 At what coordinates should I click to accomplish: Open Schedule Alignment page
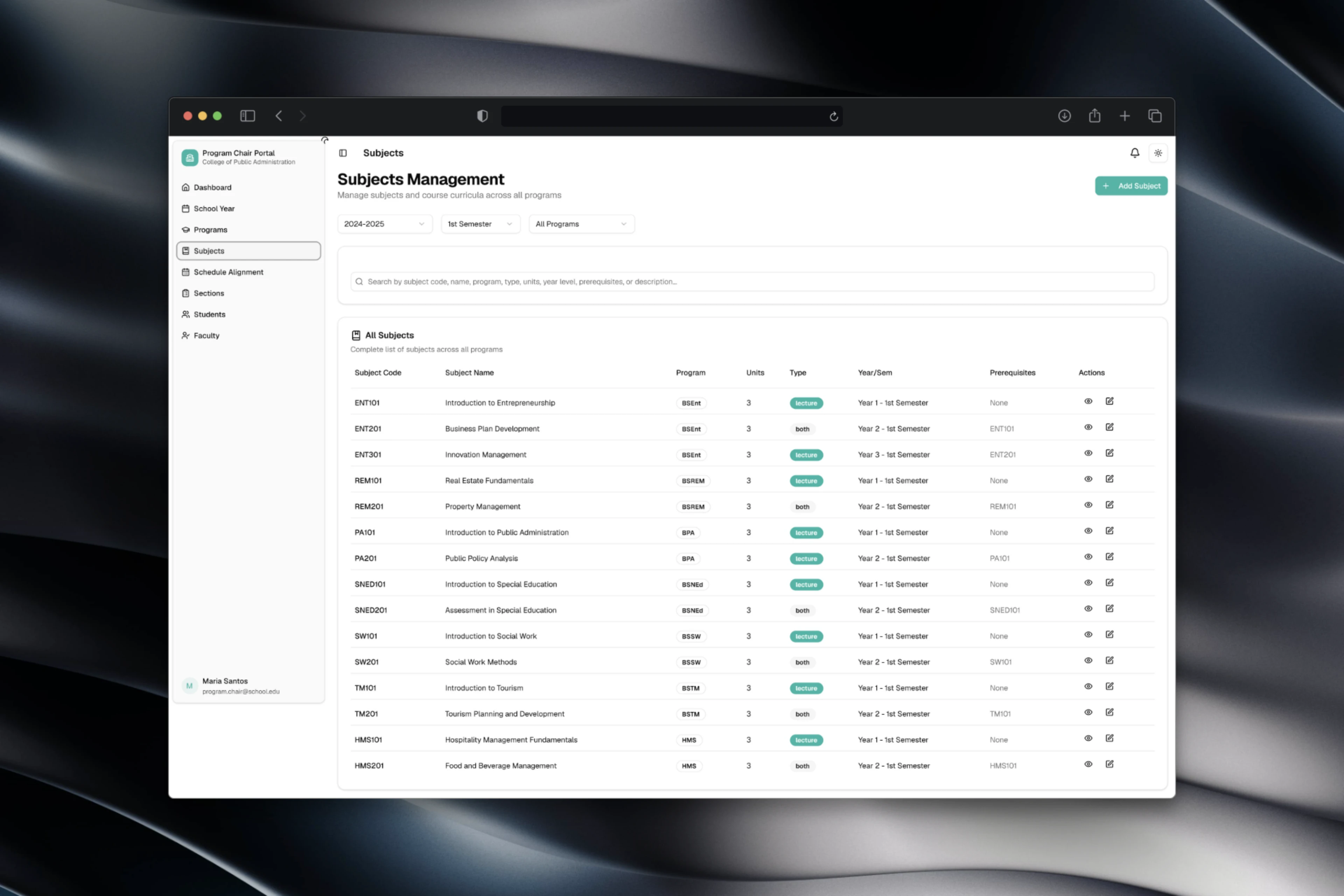click(248, 272)
